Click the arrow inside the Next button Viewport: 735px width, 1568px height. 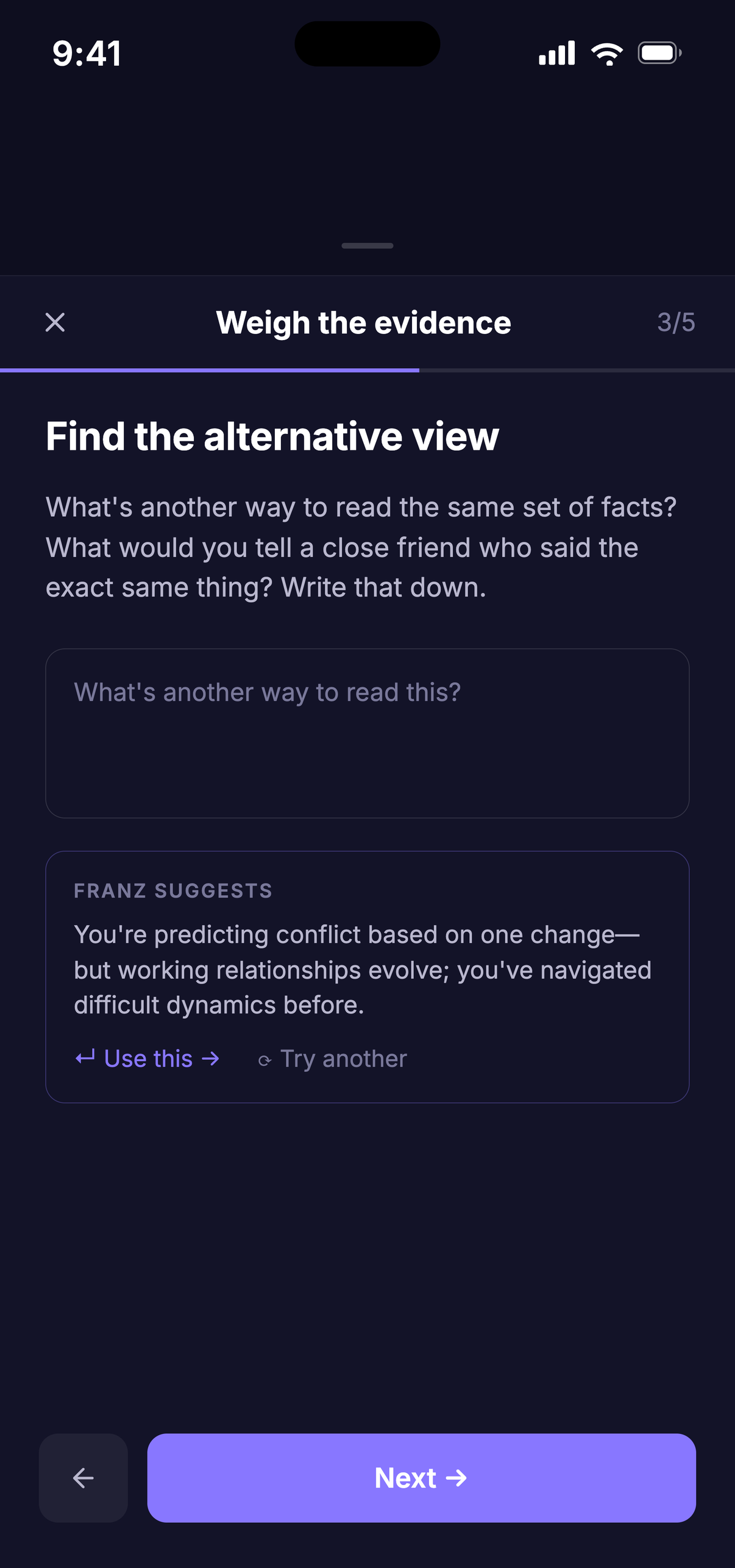[x=456, y=1478]
